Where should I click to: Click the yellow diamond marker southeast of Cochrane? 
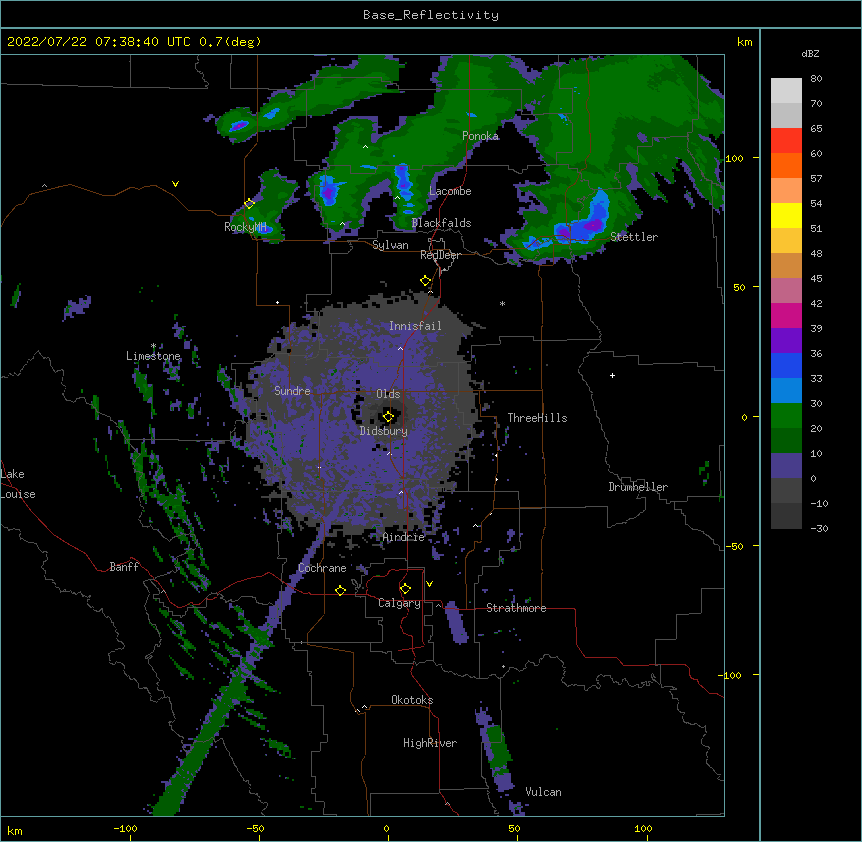coord(340,590)
